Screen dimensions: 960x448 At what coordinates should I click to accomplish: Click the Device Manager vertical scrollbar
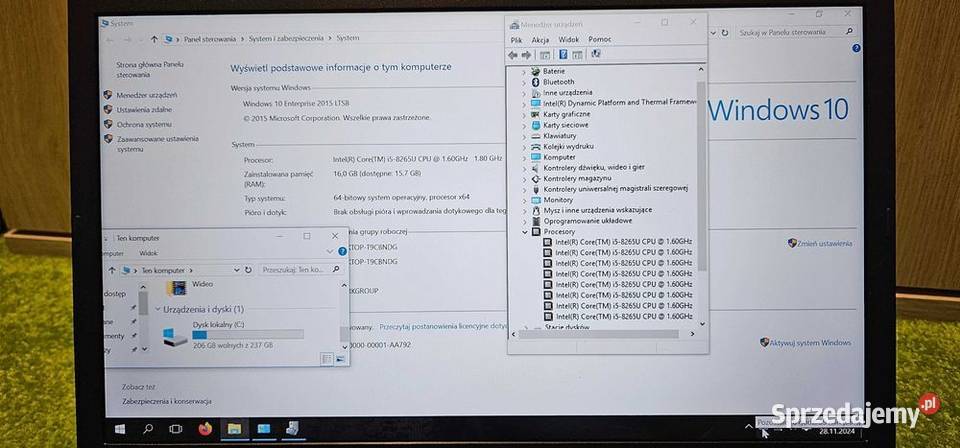(x=702, y=176)
